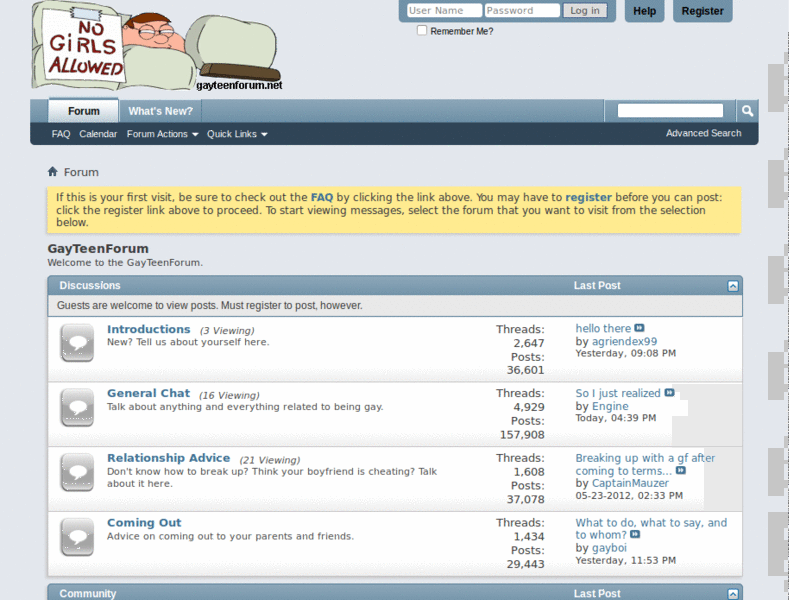Screen dimensions: 800x600
Task: Click the forum search input box
Action: pos(670,111)
